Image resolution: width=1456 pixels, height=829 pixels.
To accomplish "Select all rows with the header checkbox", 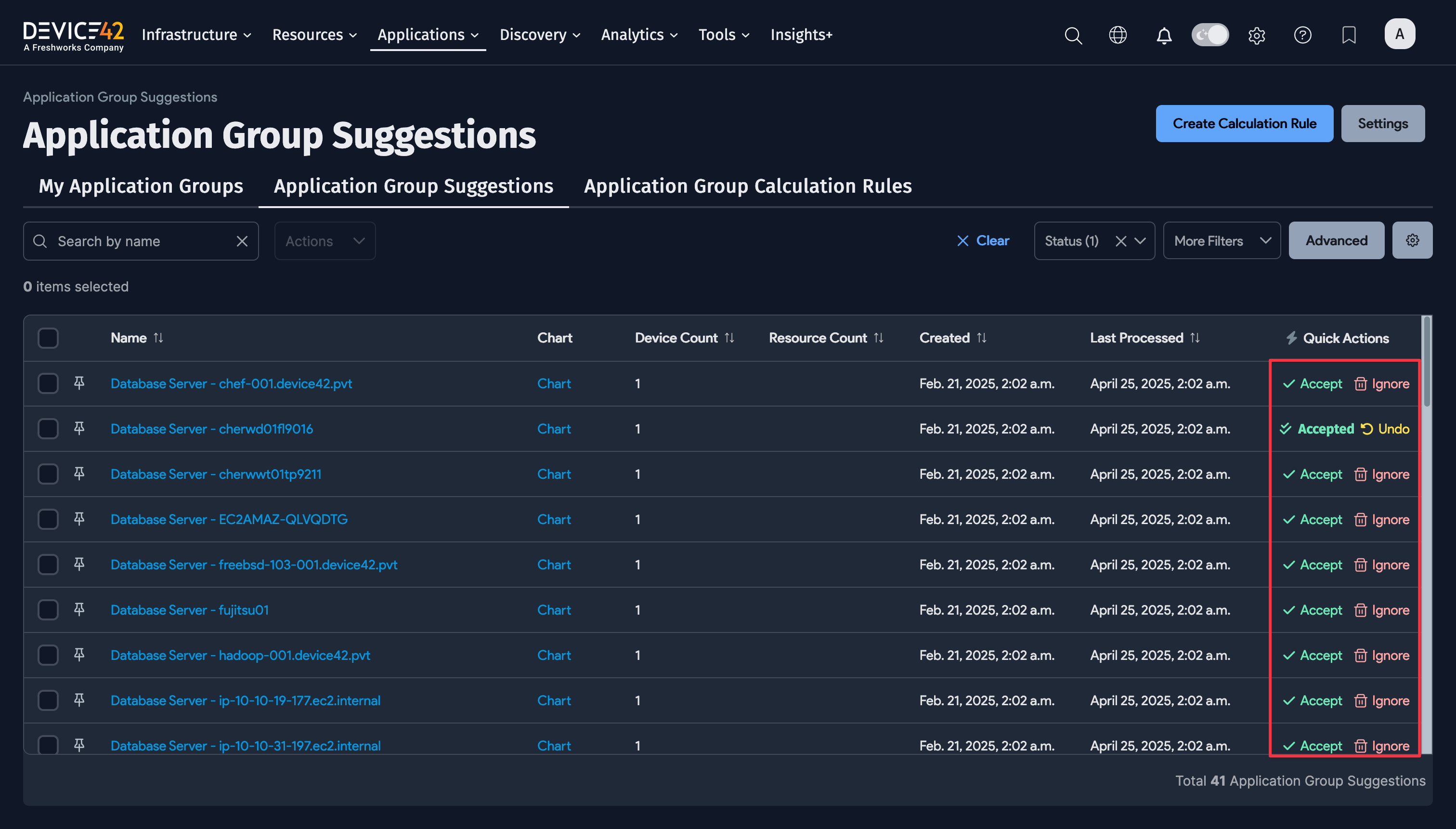I will tap(48, 338).
